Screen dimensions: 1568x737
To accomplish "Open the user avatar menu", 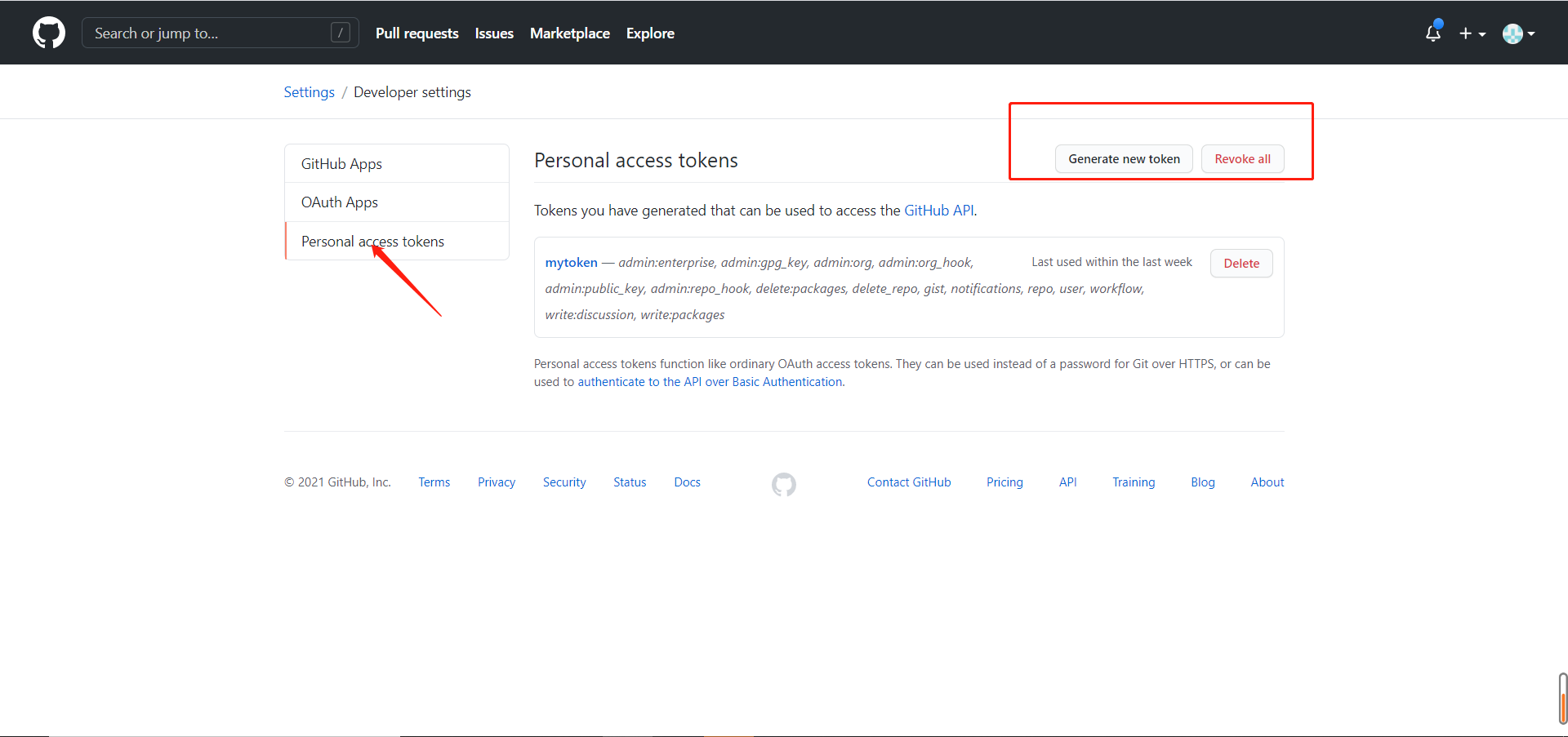I will pyautogui.click(x=1519, y=33).
